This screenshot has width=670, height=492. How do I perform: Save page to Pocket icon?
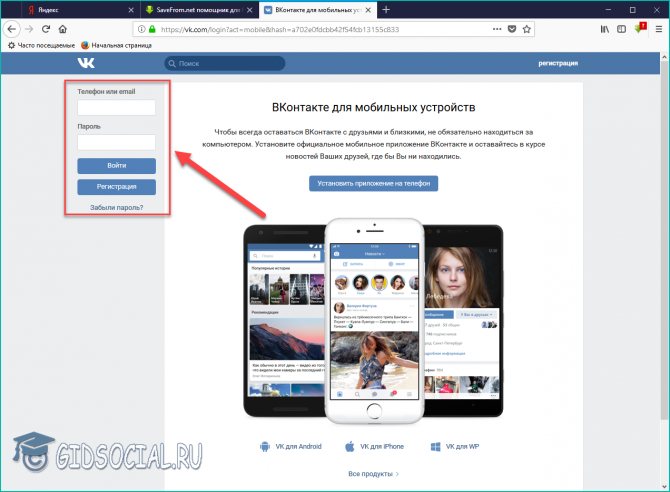point(512,29)
